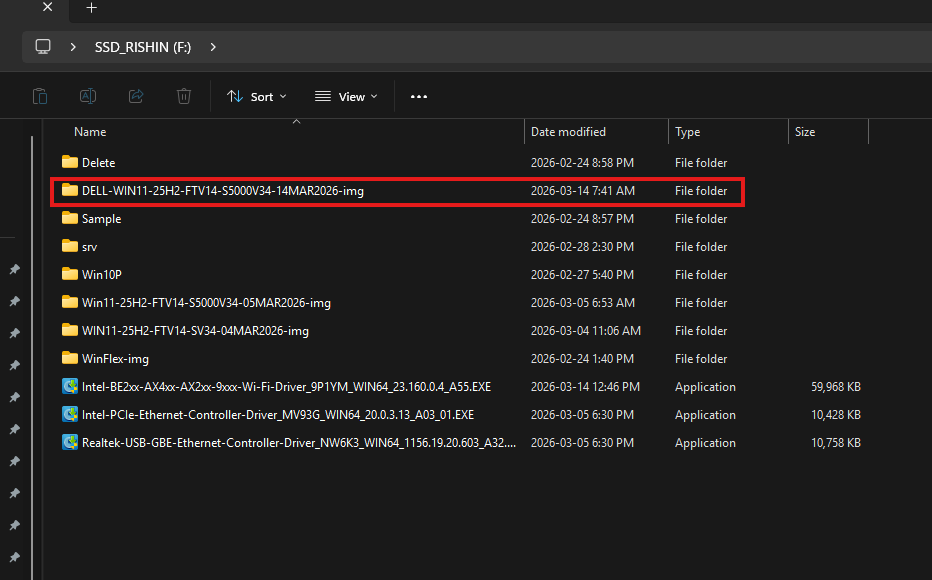The width and height of the screenshot is (932, 580).
Task: Sort by Date modified column header
Action: 568,132
